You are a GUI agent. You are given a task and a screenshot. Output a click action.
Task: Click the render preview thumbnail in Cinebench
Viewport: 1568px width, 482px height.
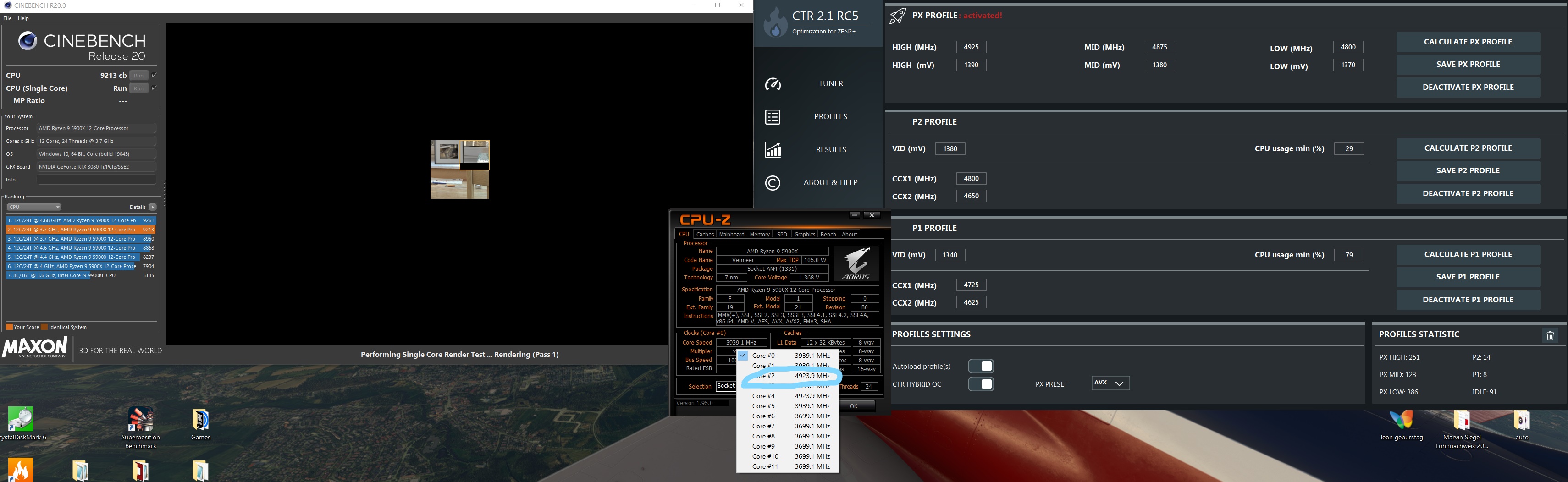click(459, 169)
